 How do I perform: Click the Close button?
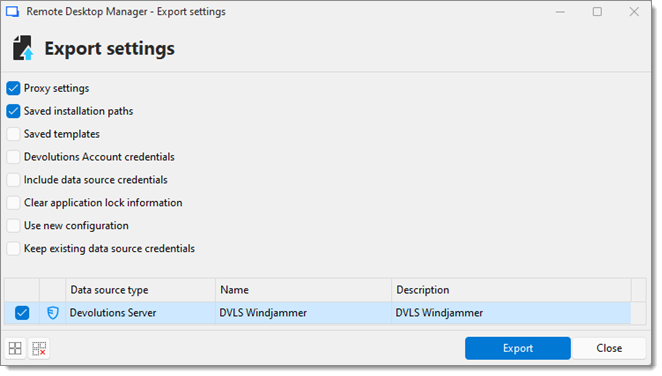pyautogui.click(x=609, y=348)
